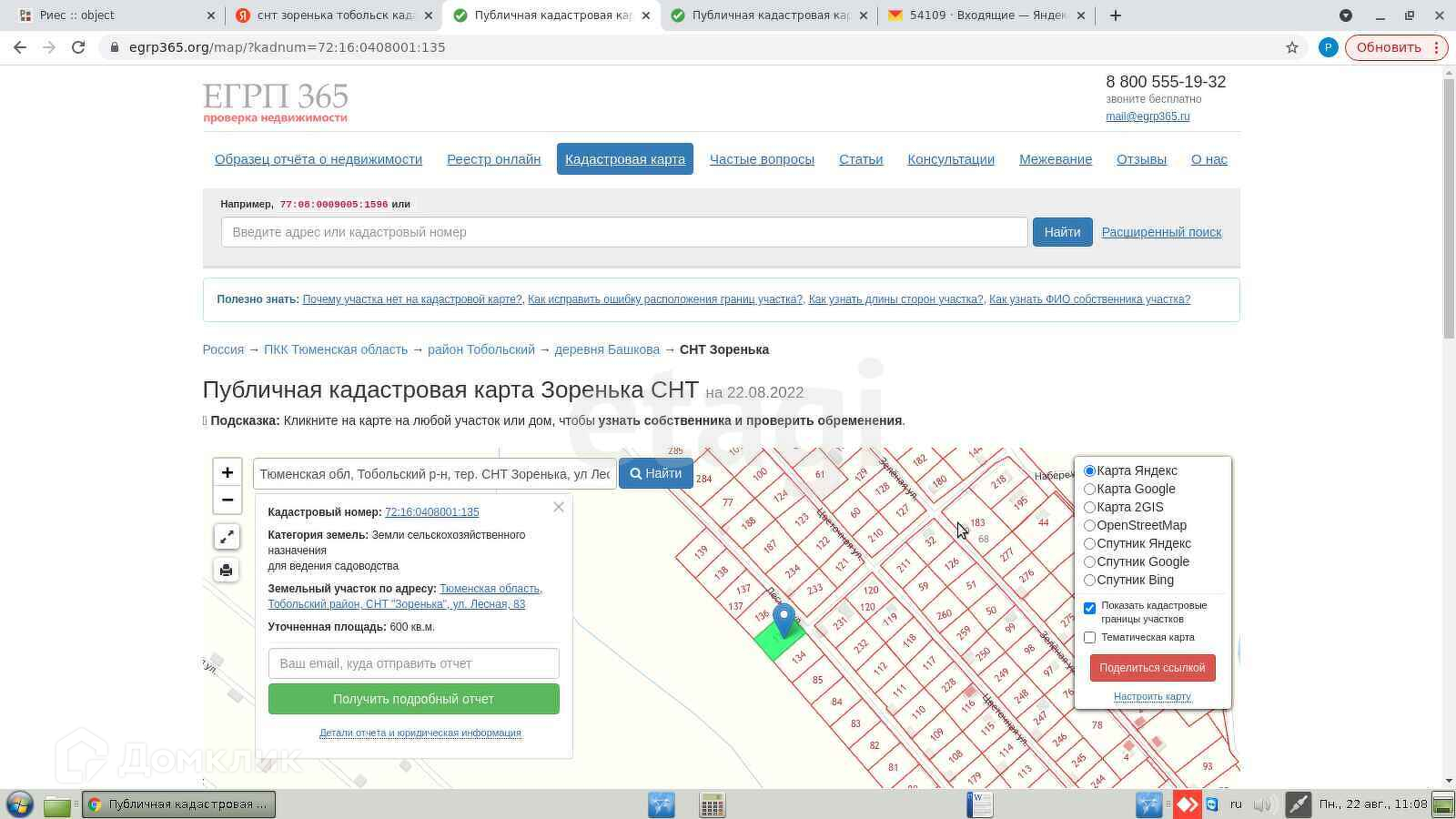Toggle fullscreen map view icon
The image size is (1456, 819).
(x=227, y=537)
